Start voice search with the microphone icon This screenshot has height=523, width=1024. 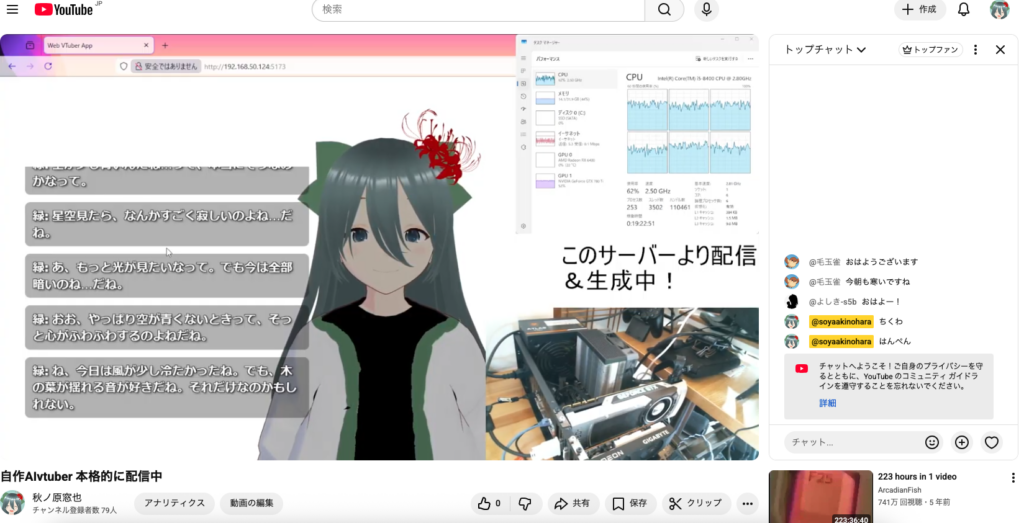tap(707, 10)
